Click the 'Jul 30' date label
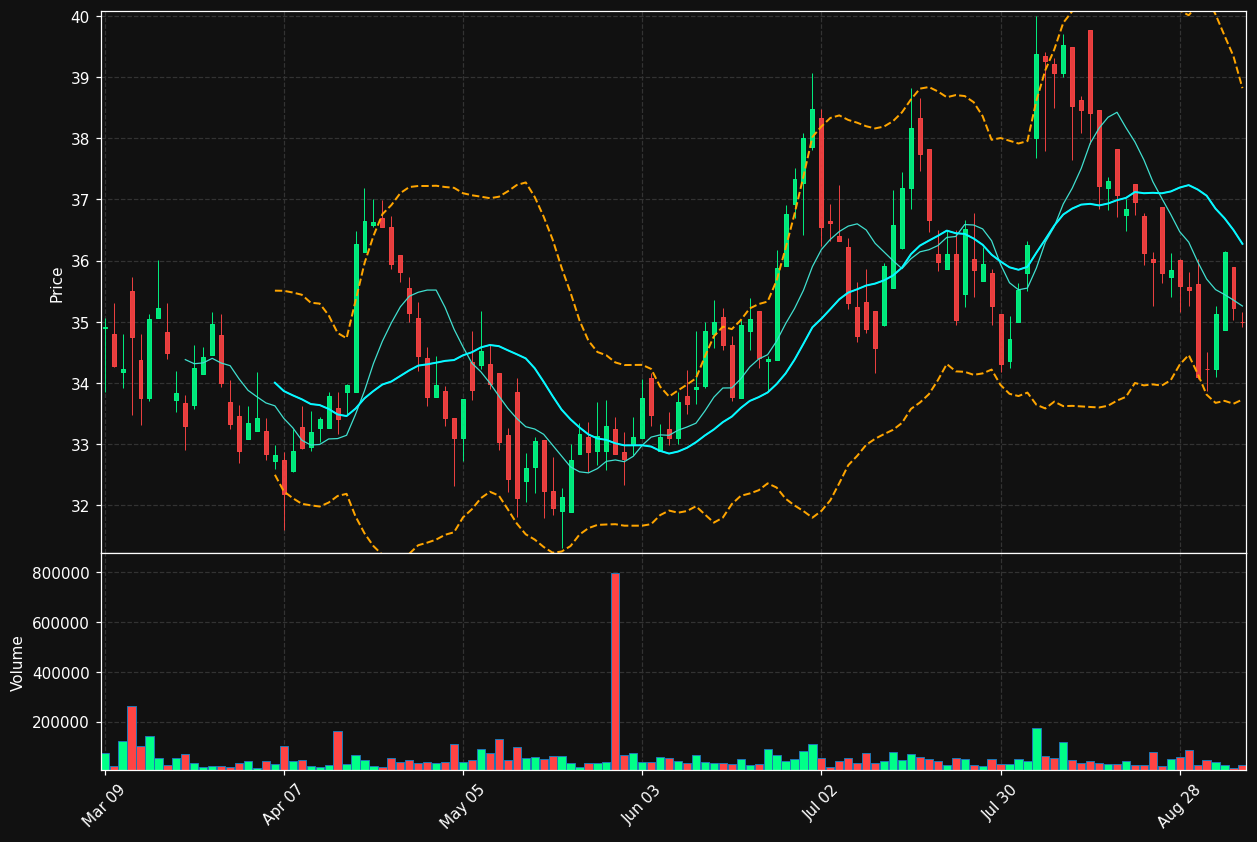1257x842 pixels. click(x=998, y=803)
